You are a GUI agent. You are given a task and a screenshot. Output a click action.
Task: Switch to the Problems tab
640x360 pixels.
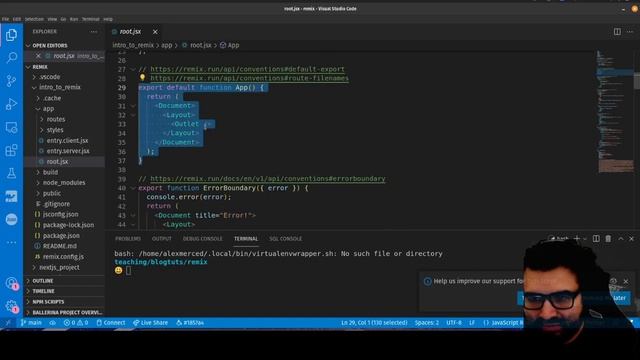[128, 239]
